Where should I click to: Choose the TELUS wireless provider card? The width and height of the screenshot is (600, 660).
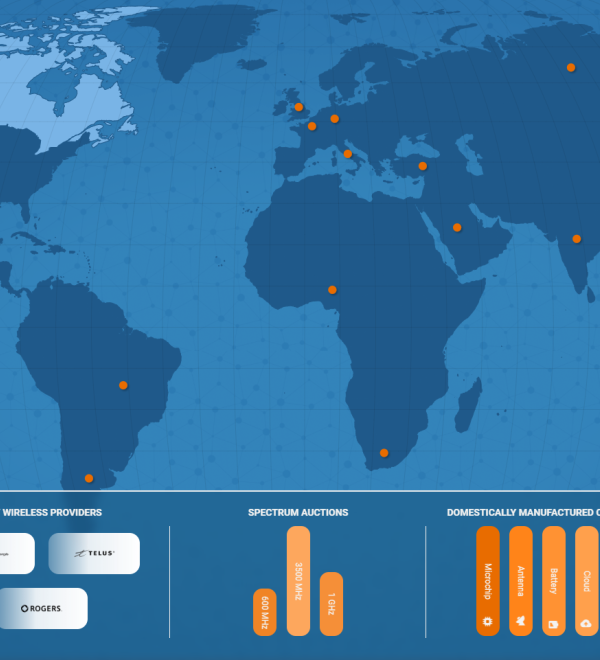[94, 553]
